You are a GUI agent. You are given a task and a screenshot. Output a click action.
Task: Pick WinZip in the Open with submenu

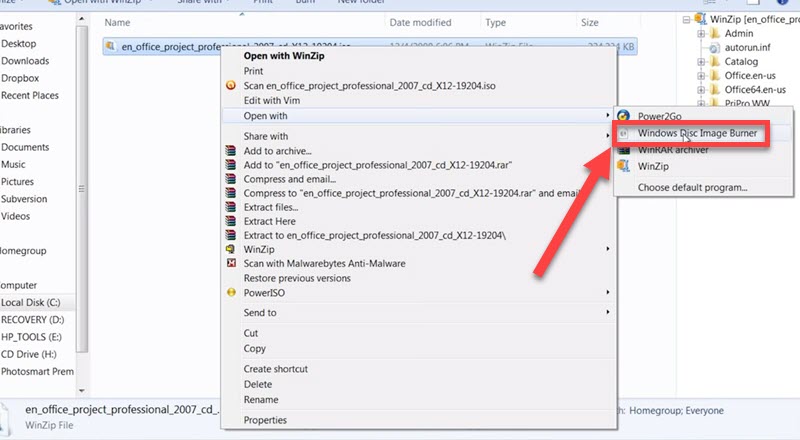coord(653,166)
